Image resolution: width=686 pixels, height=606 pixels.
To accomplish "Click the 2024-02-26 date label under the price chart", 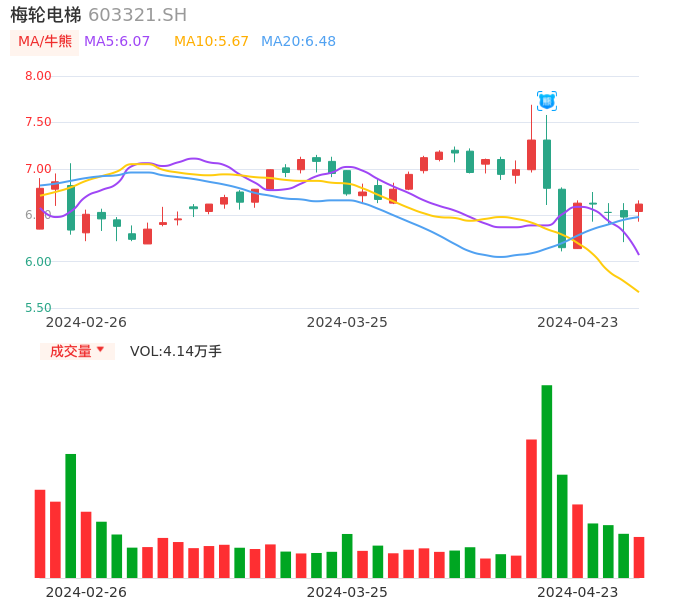I will point(86,322).
